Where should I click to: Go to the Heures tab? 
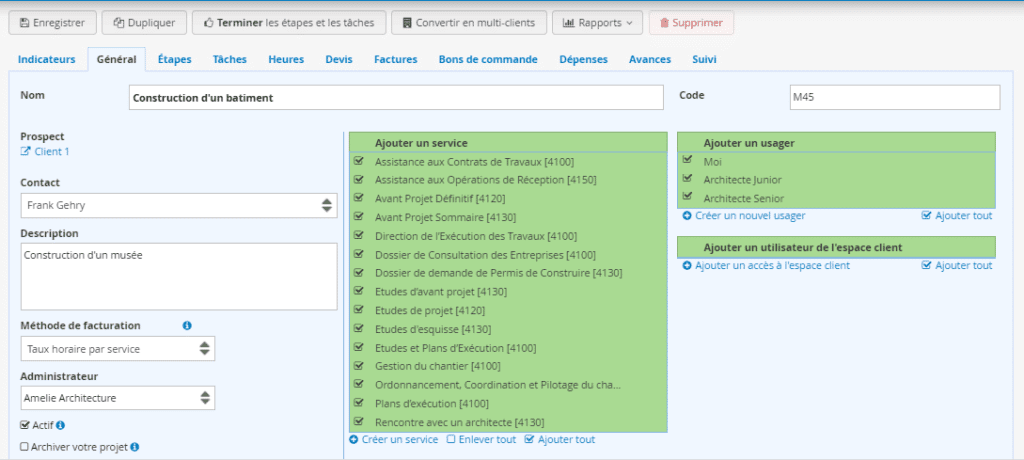coord(286,59)
